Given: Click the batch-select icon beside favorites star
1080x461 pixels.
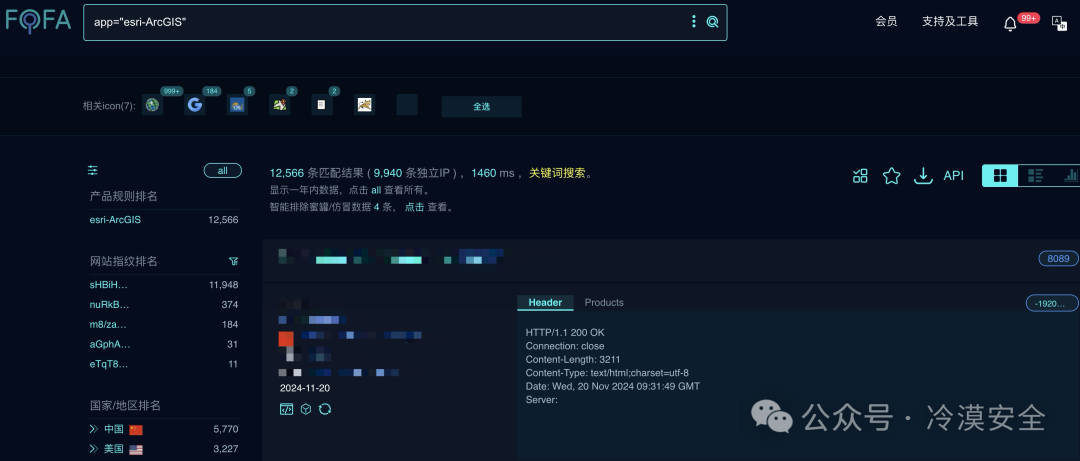Looking at the screenshot, I should pyautogui.click(x=860, y=176).
